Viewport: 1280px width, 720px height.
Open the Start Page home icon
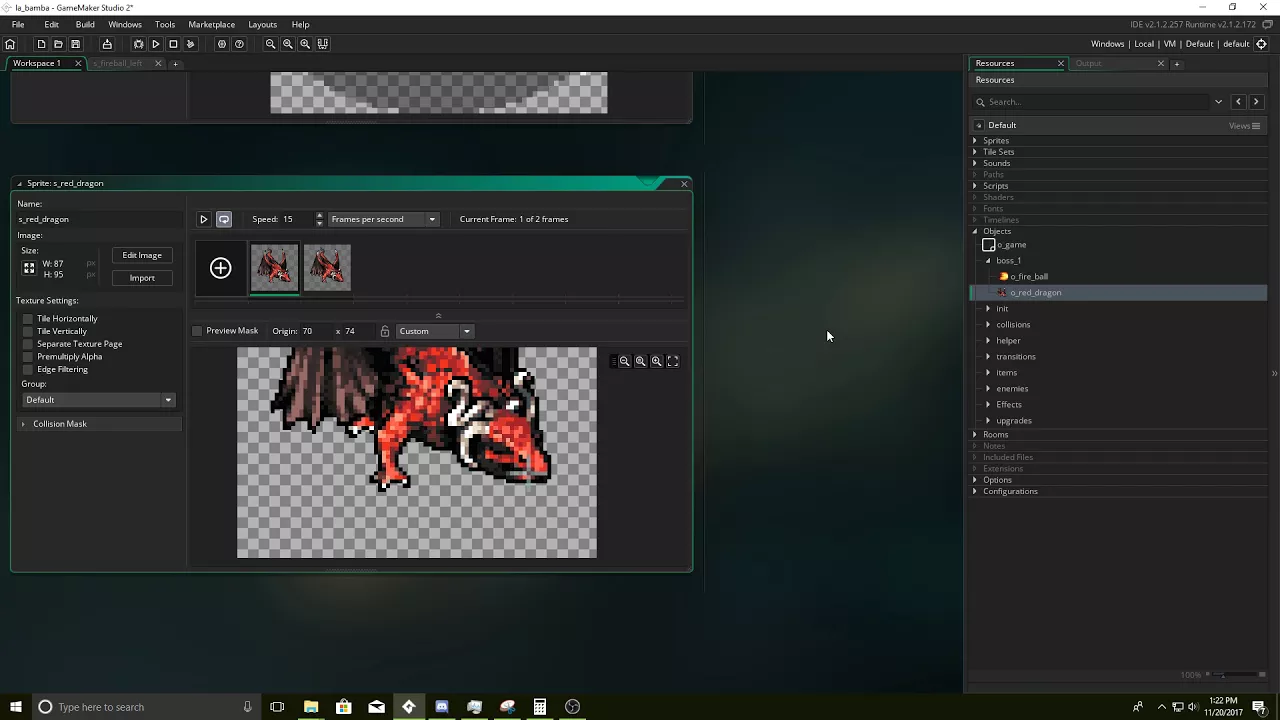pyautogui.click(x=10, y=44)
